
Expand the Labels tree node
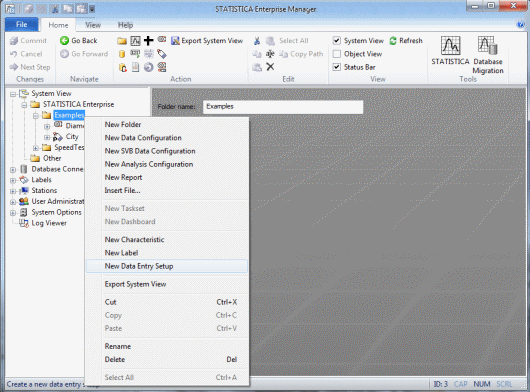tap(13, 180)
